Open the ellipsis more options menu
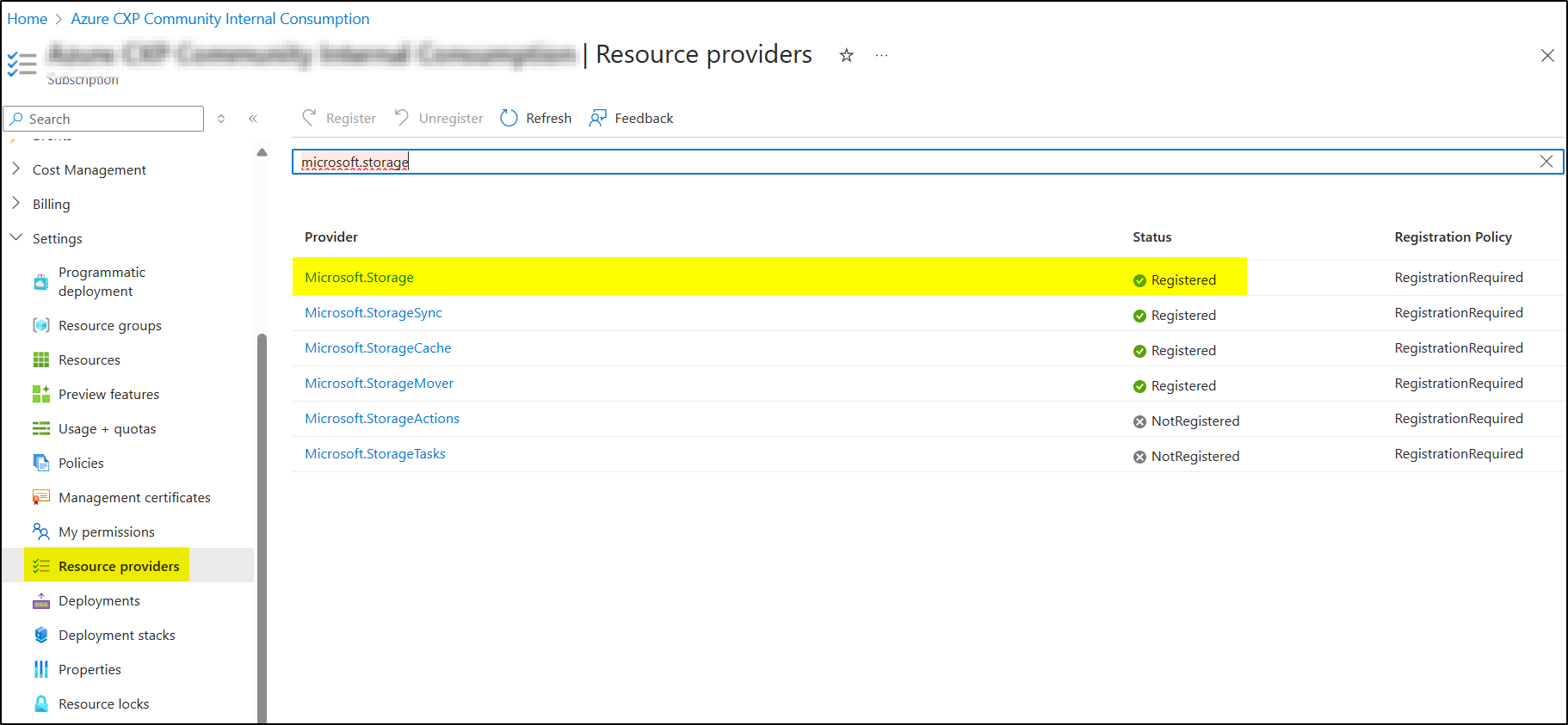The height and width of the screenshot is (725, 1568). (x=881, y=55)
